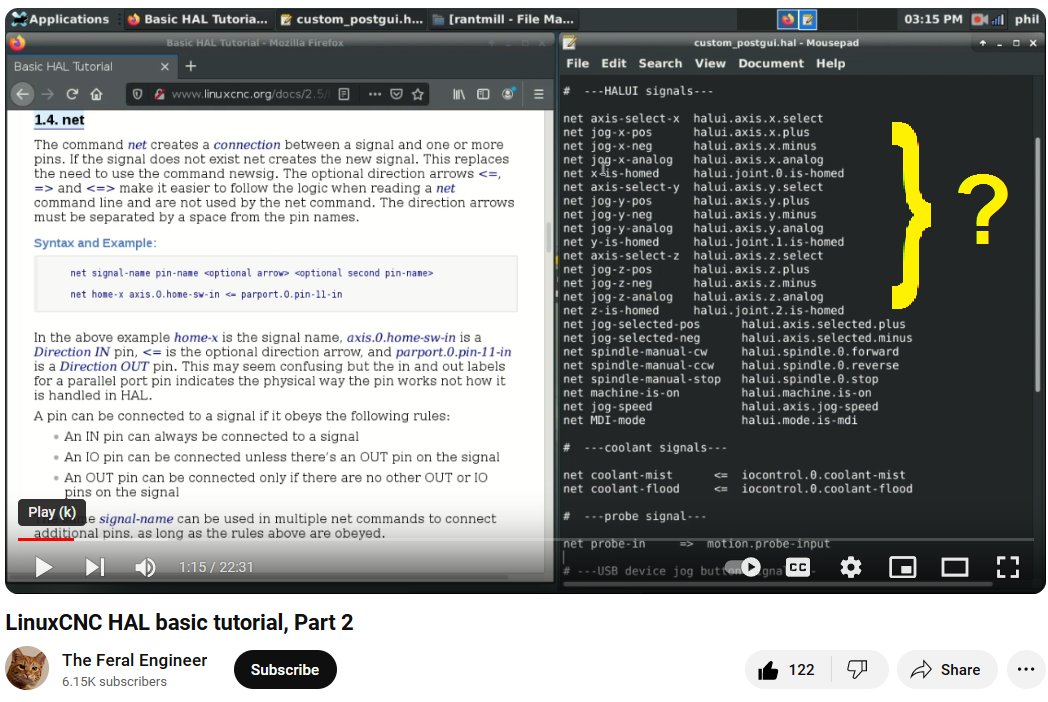Click '6.15K subscribers' text
This screenshot has height=702, width=1048.
pos(114,682)
